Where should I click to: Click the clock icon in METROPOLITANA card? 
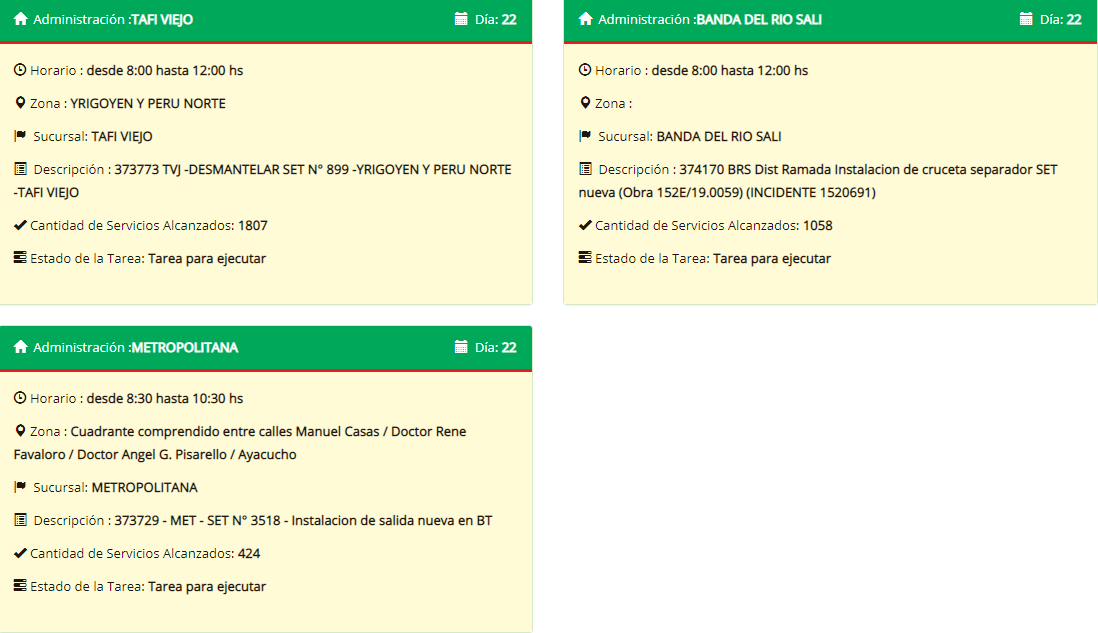(x=20, y=398)
